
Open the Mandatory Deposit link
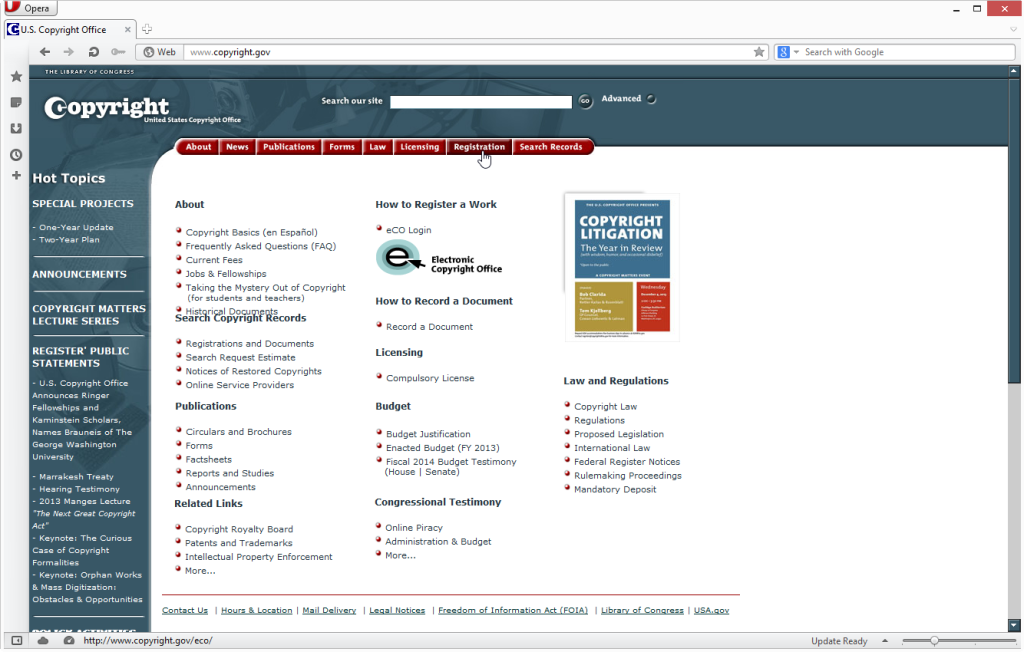pos(615,489)
